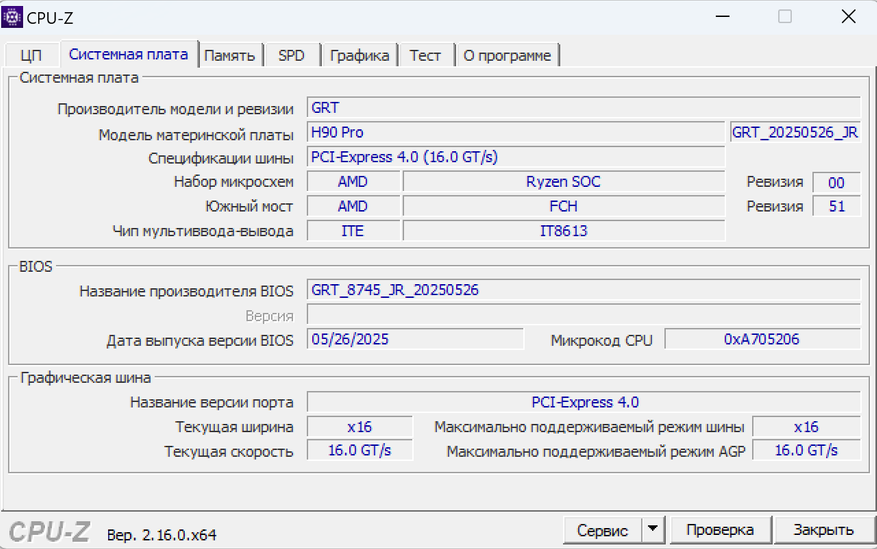877x549 pixels.
Task: Click the Дата выпуска версии BIOS label
Action: click(x=200, y=340)
